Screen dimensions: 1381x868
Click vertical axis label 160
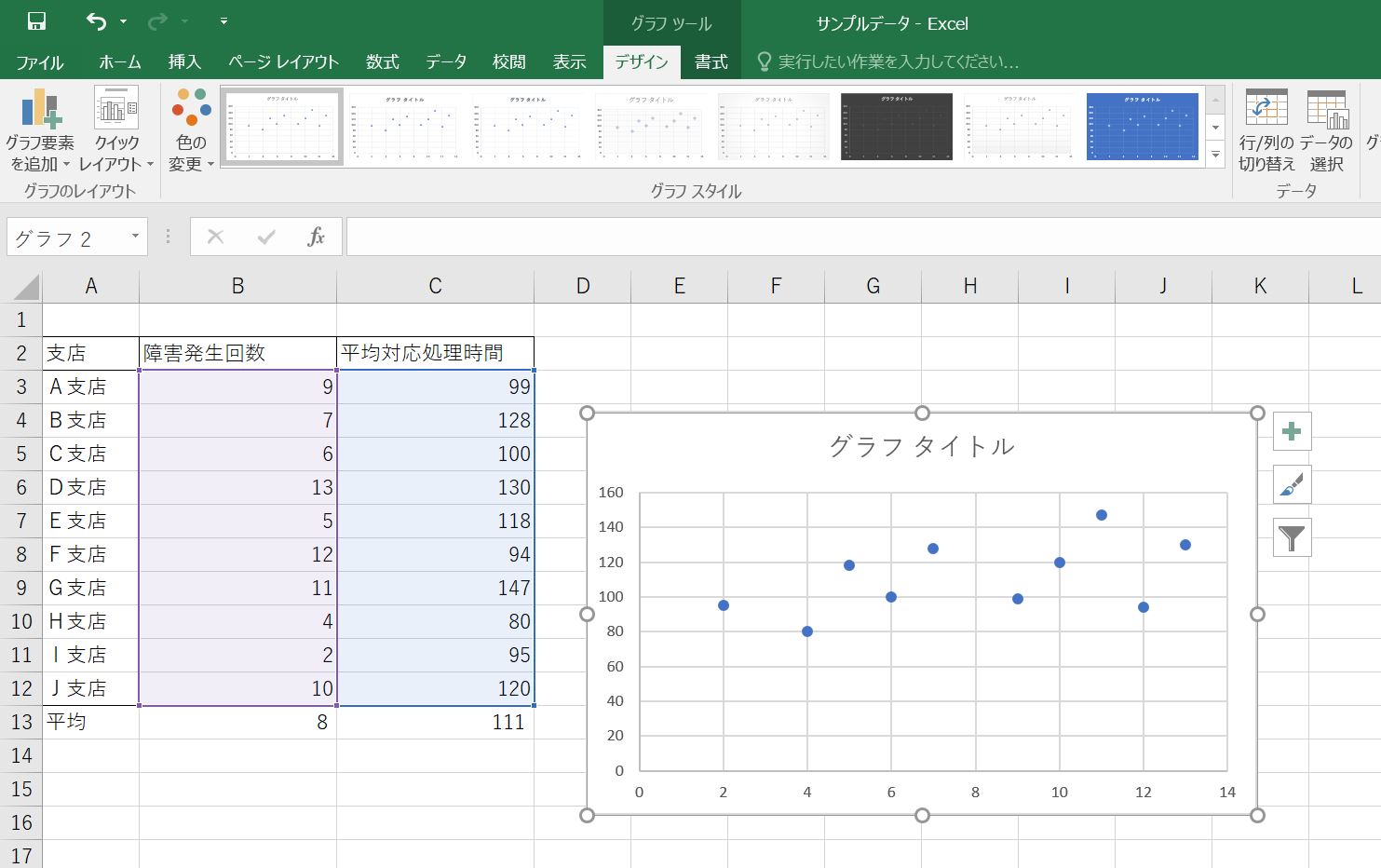(611, 493)
